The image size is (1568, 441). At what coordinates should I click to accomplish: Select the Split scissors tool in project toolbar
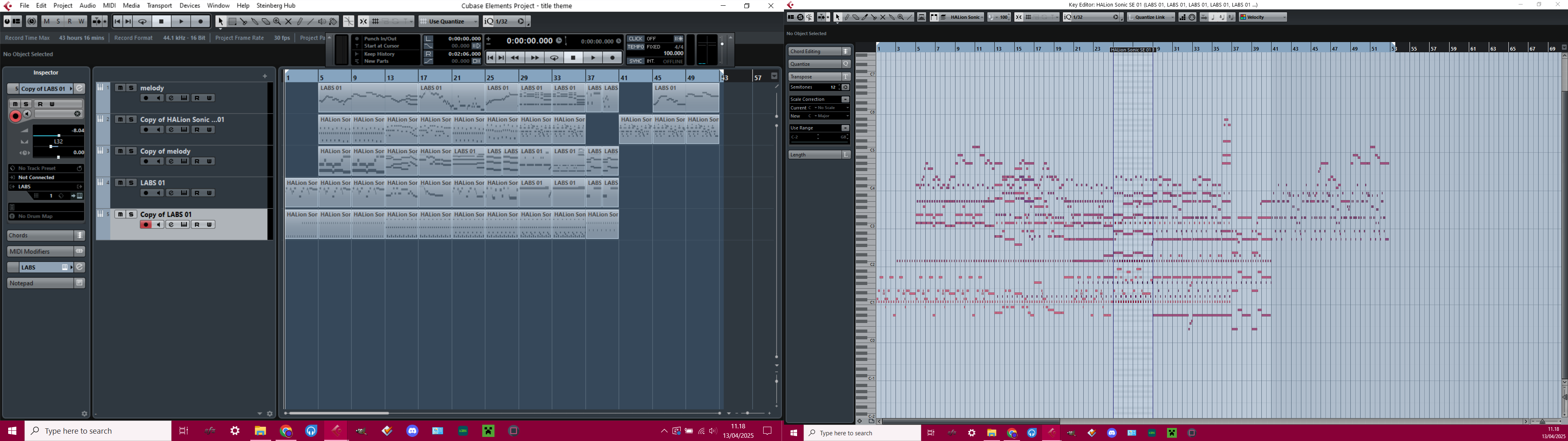[243, 21]
